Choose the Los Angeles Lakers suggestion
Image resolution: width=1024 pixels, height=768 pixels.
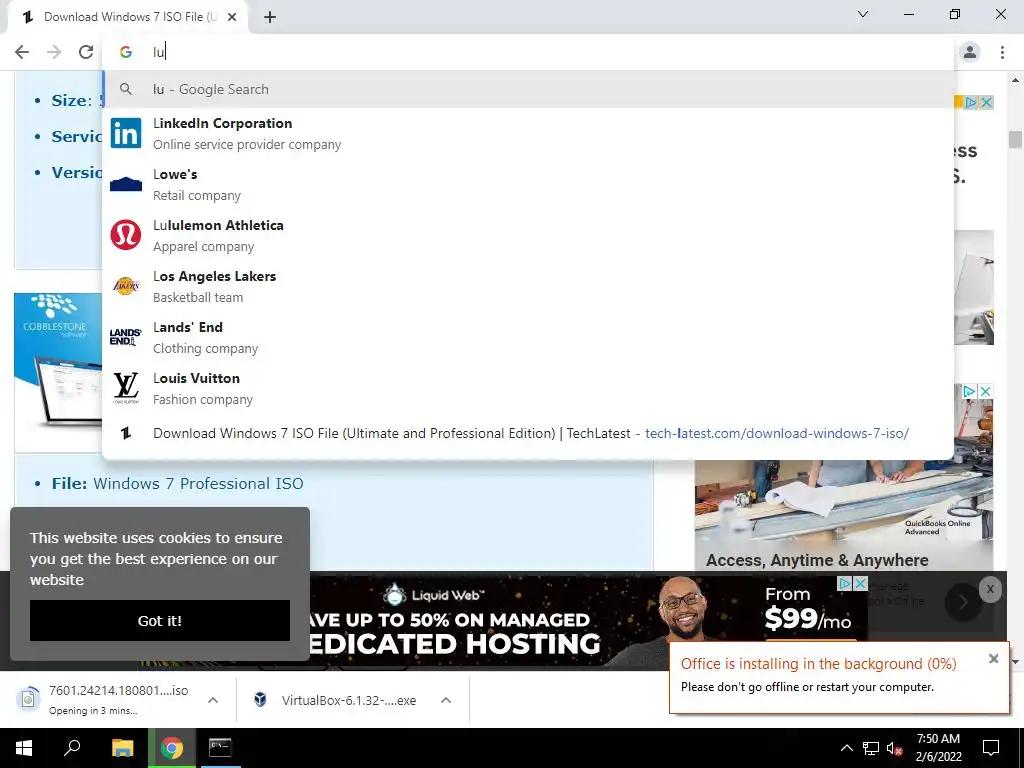[528, 286]
